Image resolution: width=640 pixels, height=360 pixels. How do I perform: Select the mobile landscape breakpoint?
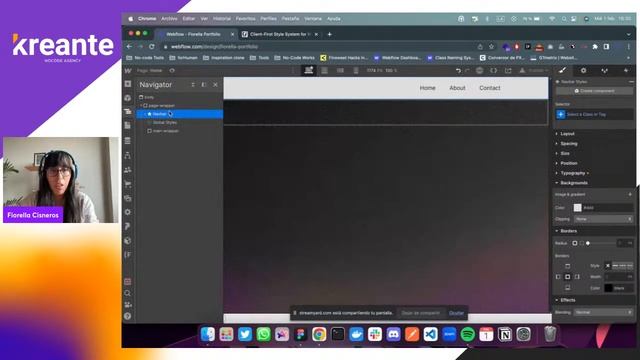click(x=340, y=70)
